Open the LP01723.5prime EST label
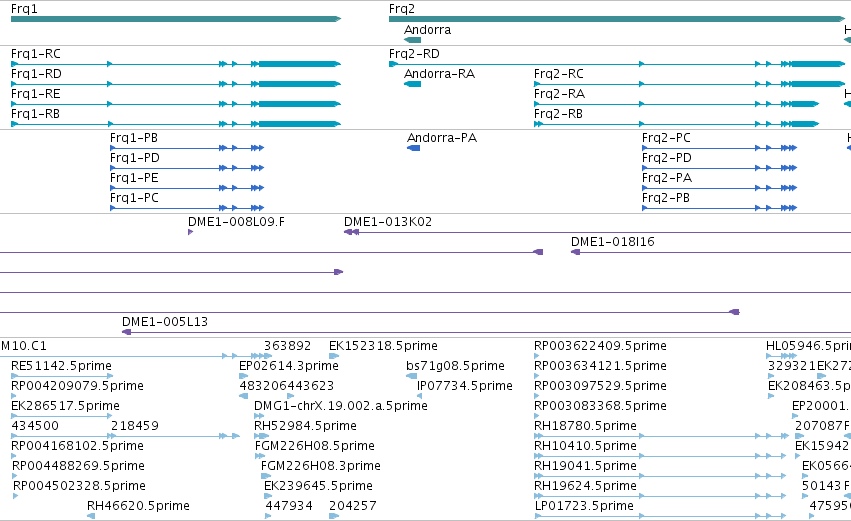 tap(584, 506)
